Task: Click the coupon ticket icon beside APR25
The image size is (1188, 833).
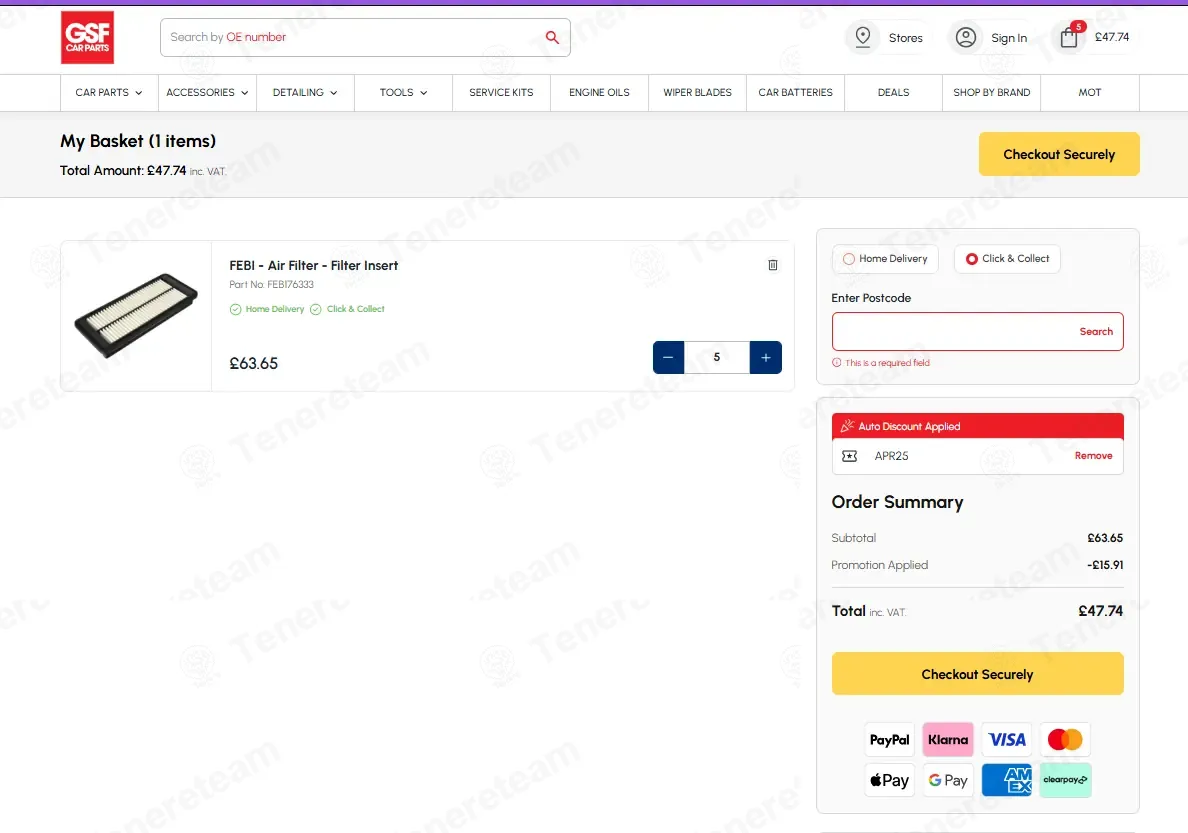Action: tap(849, 456)
